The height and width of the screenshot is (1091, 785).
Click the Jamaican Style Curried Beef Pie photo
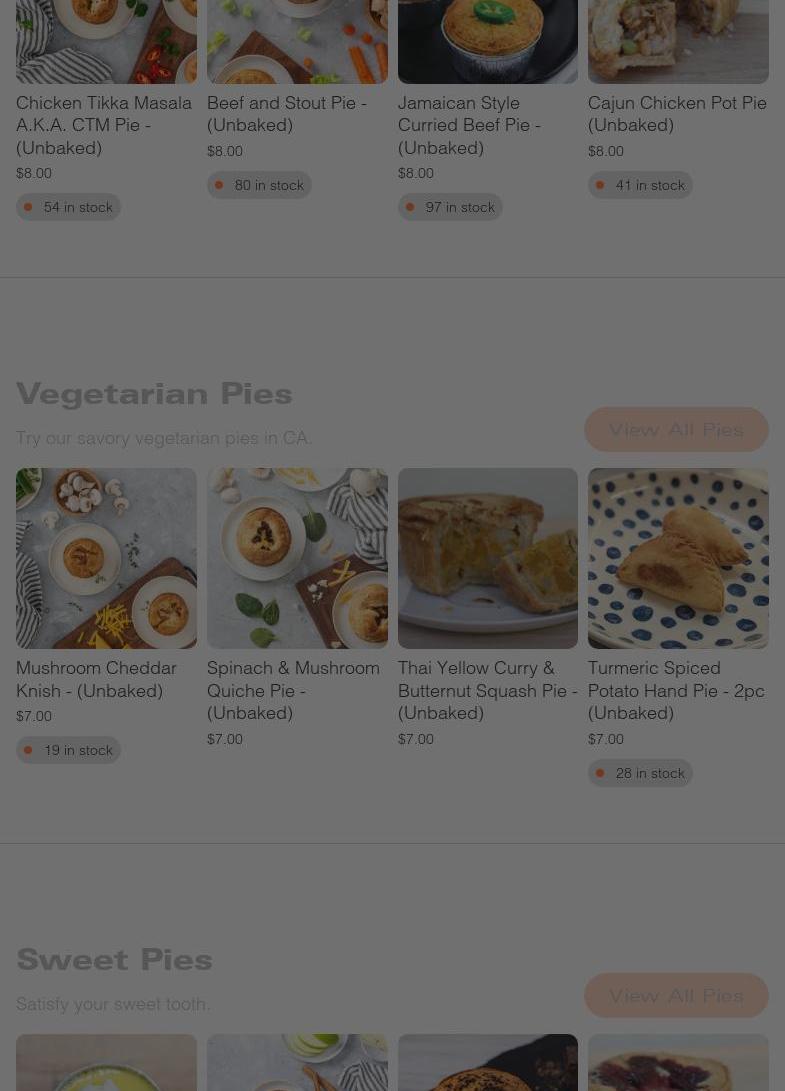click(488, 40)
